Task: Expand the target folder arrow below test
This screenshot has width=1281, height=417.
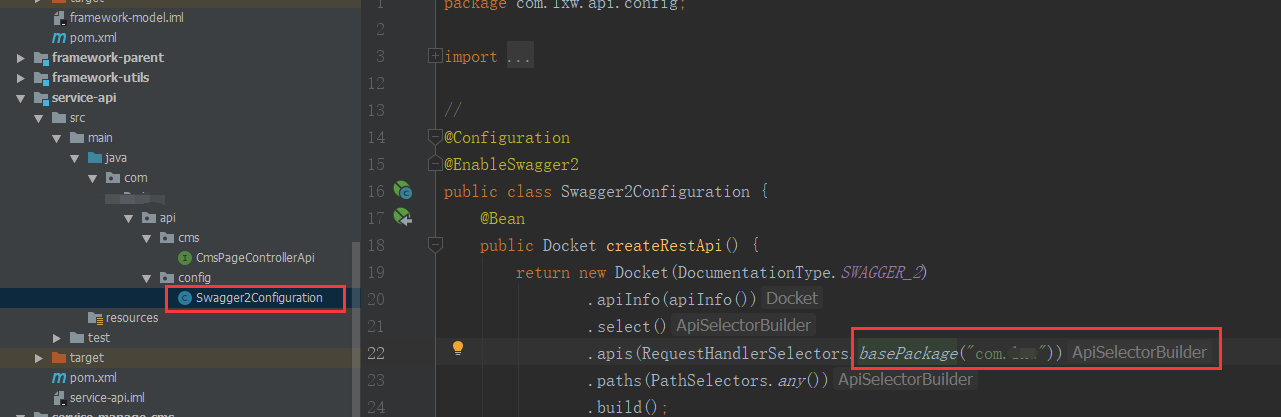Action: click(39, 357)
